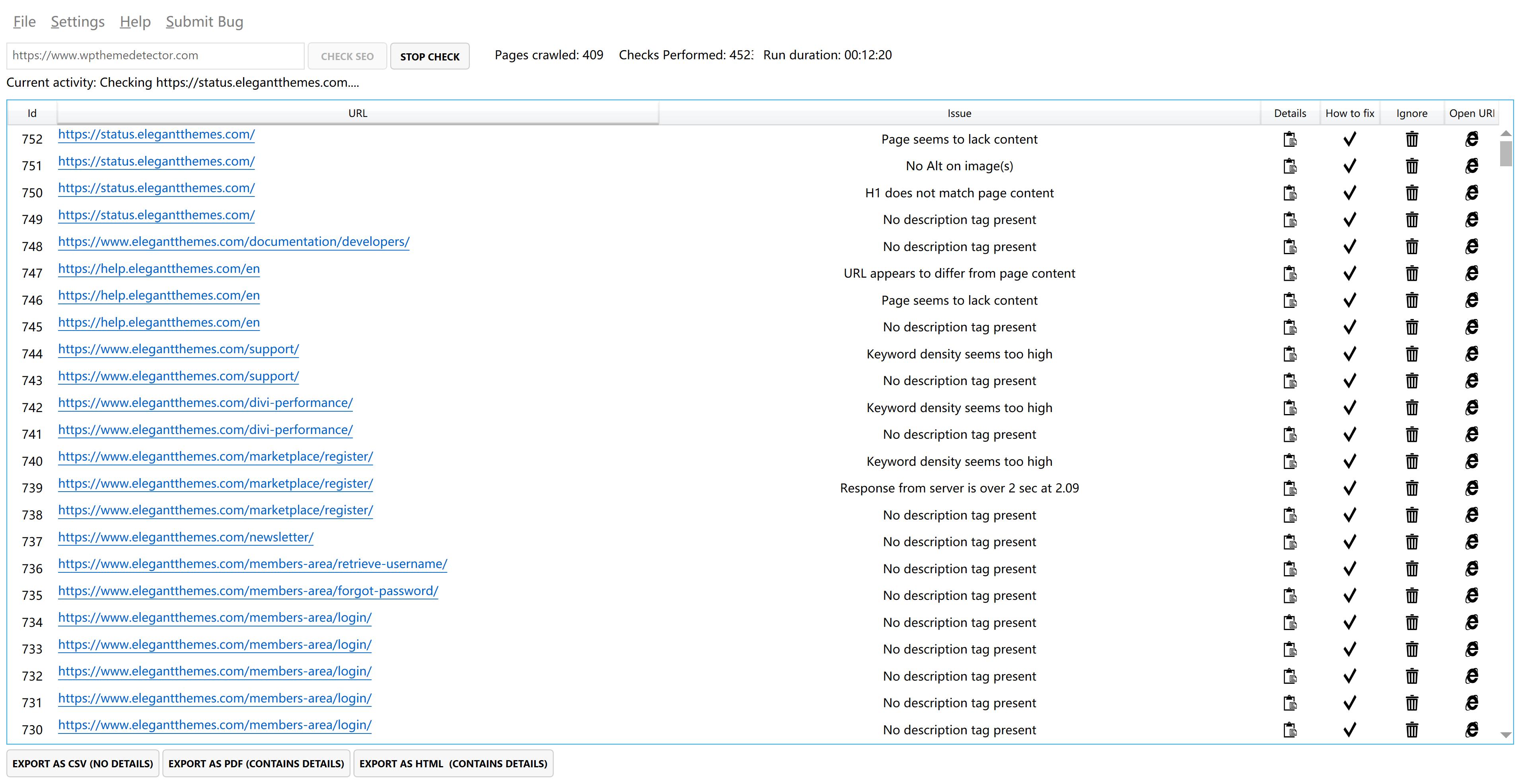Details clipboard icon for row 744
The image size is (1524, 784).
(x=1290, y=354)
